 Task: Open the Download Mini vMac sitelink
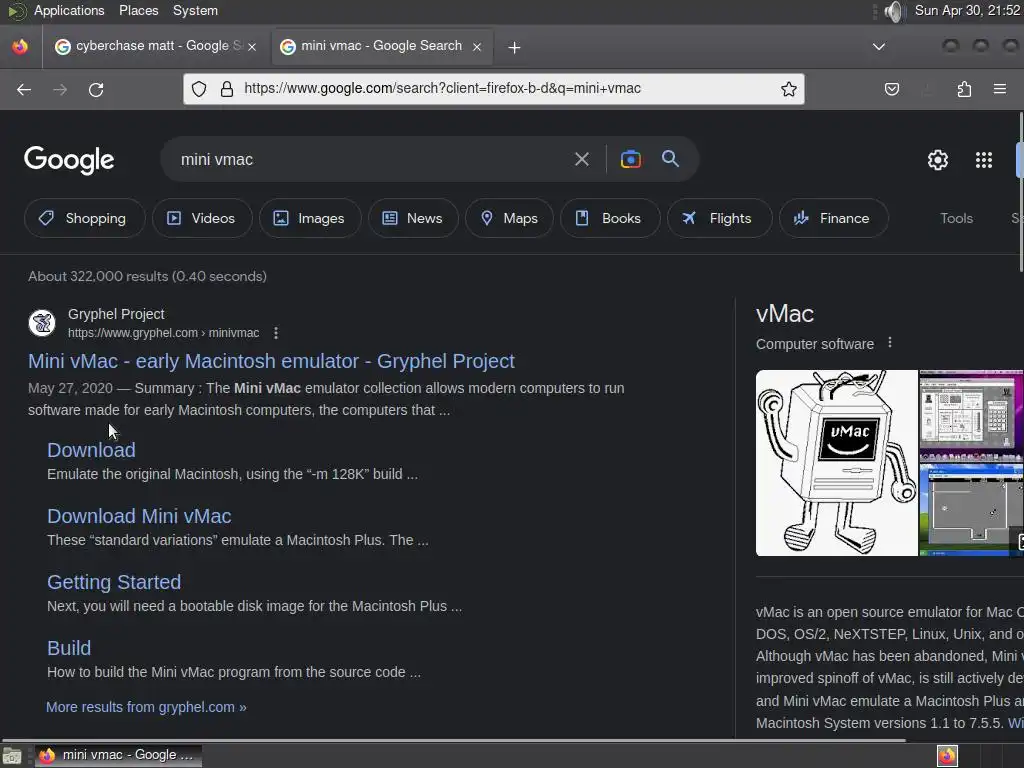coord(139,516)
